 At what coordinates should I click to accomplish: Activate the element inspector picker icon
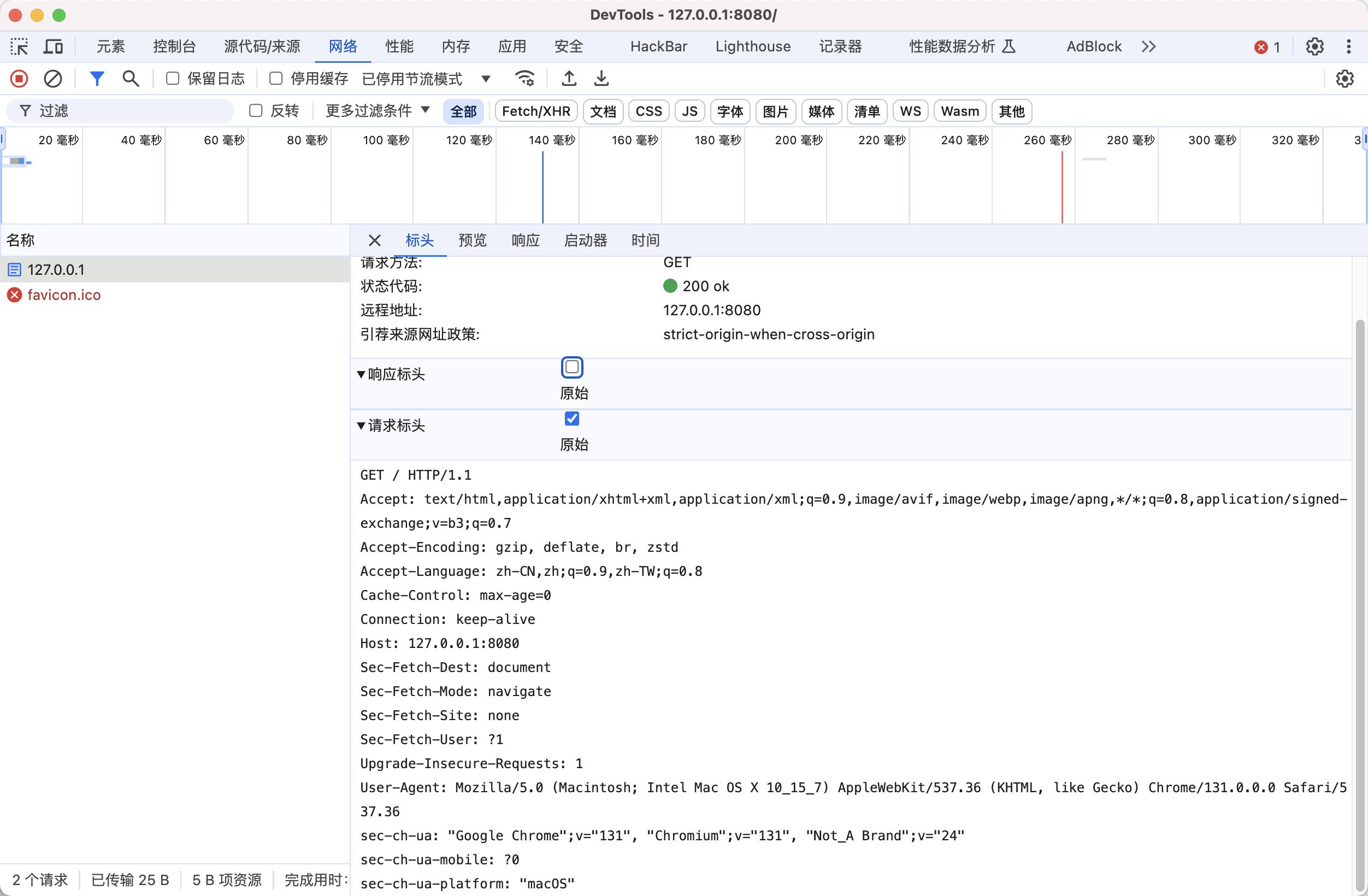point(19,46)
